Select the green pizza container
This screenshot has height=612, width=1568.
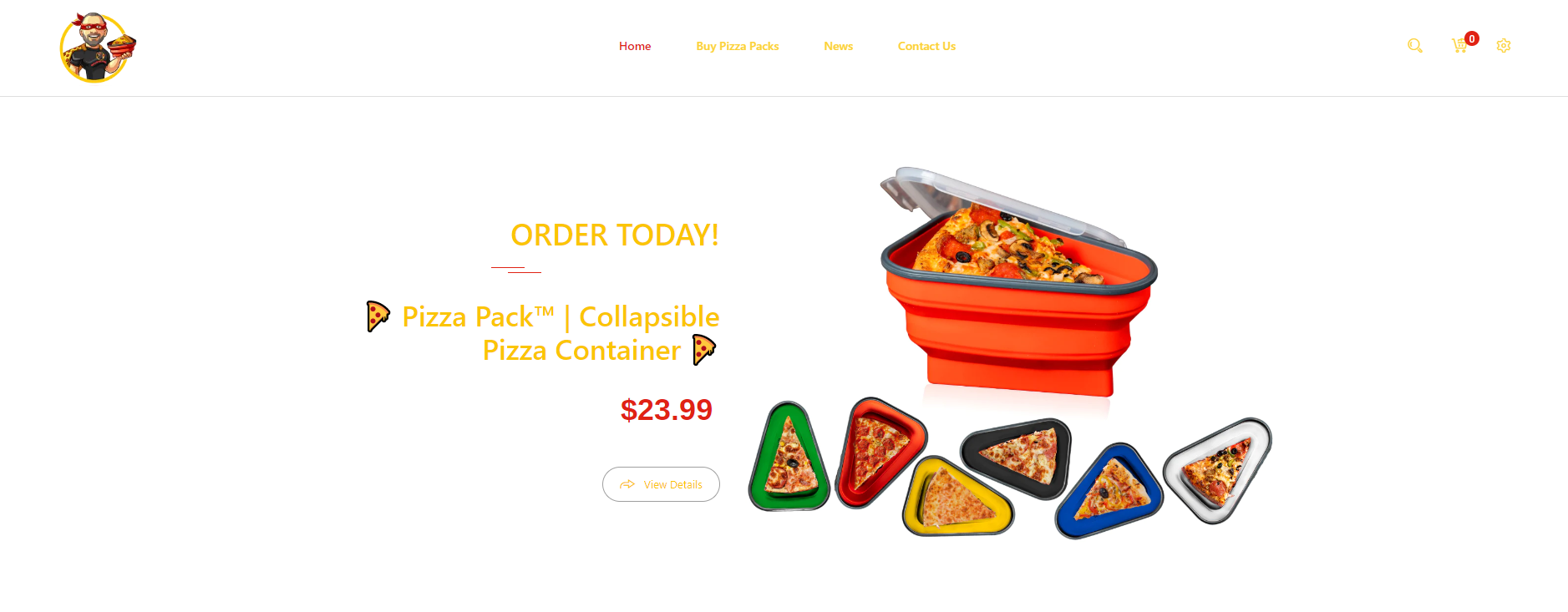click(x=789, y=458)
